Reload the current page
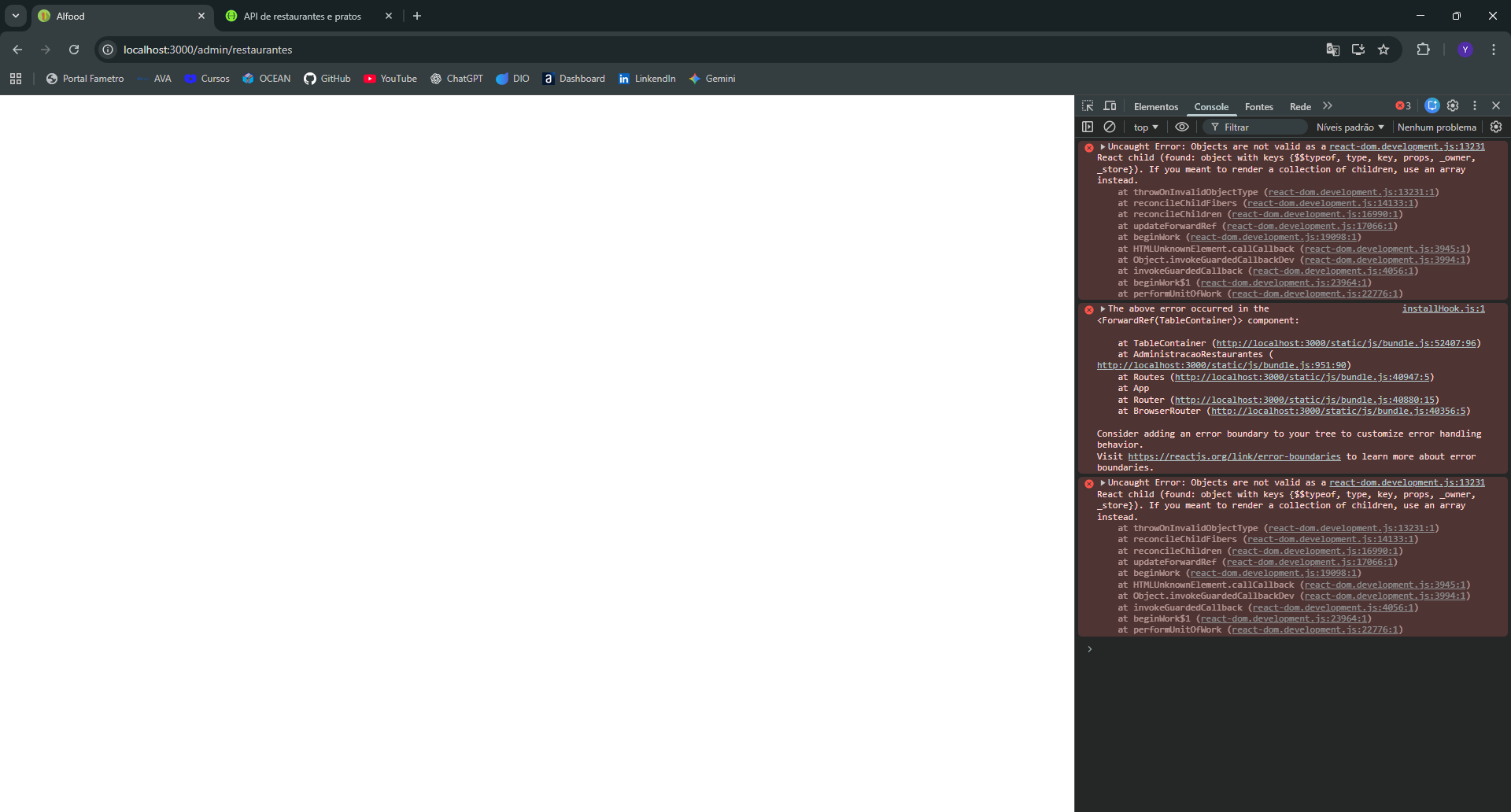This screenshot has width=1511, height=812. [x=74, y=50]
